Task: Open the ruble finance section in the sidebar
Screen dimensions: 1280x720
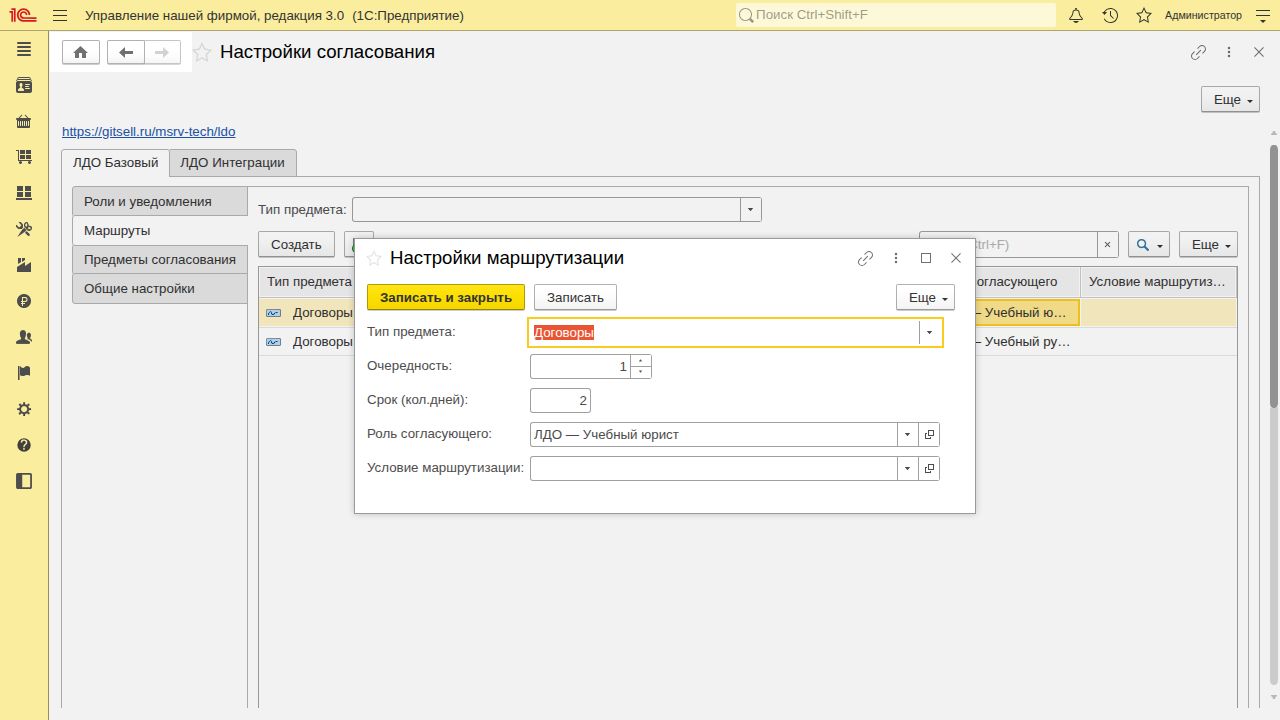Action: click(24, 301)
